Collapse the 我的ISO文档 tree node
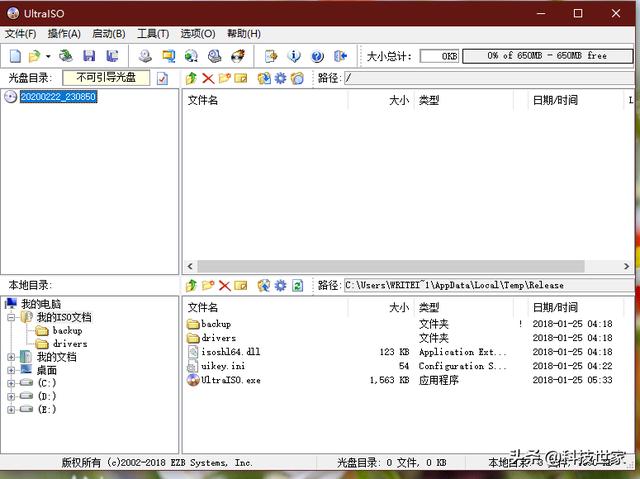 pos(11,317)
